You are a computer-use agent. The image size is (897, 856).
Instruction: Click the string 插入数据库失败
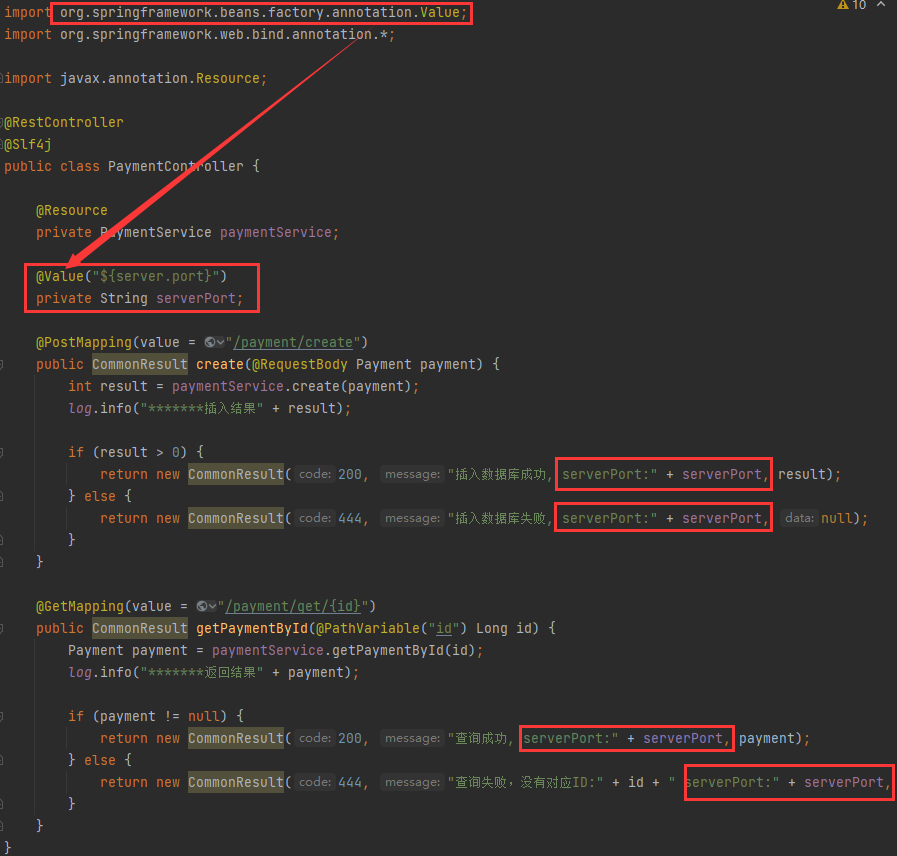(x=500, y=518)
